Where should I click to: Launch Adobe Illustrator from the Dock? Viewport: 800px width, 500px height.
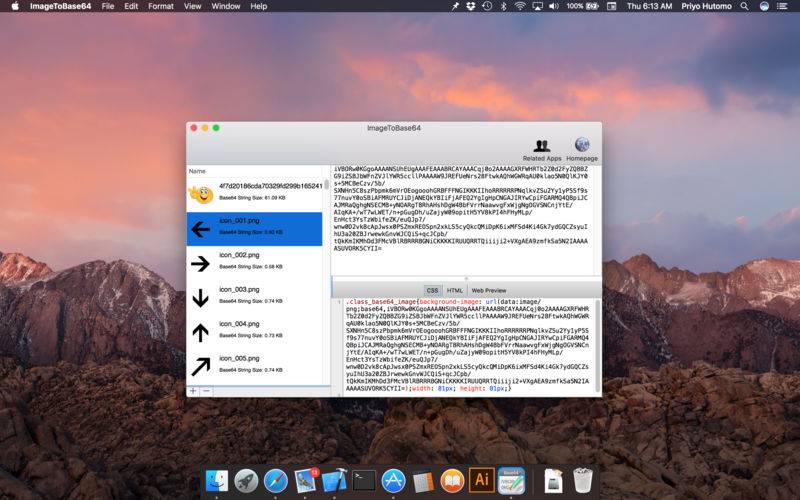pos(482,480)
